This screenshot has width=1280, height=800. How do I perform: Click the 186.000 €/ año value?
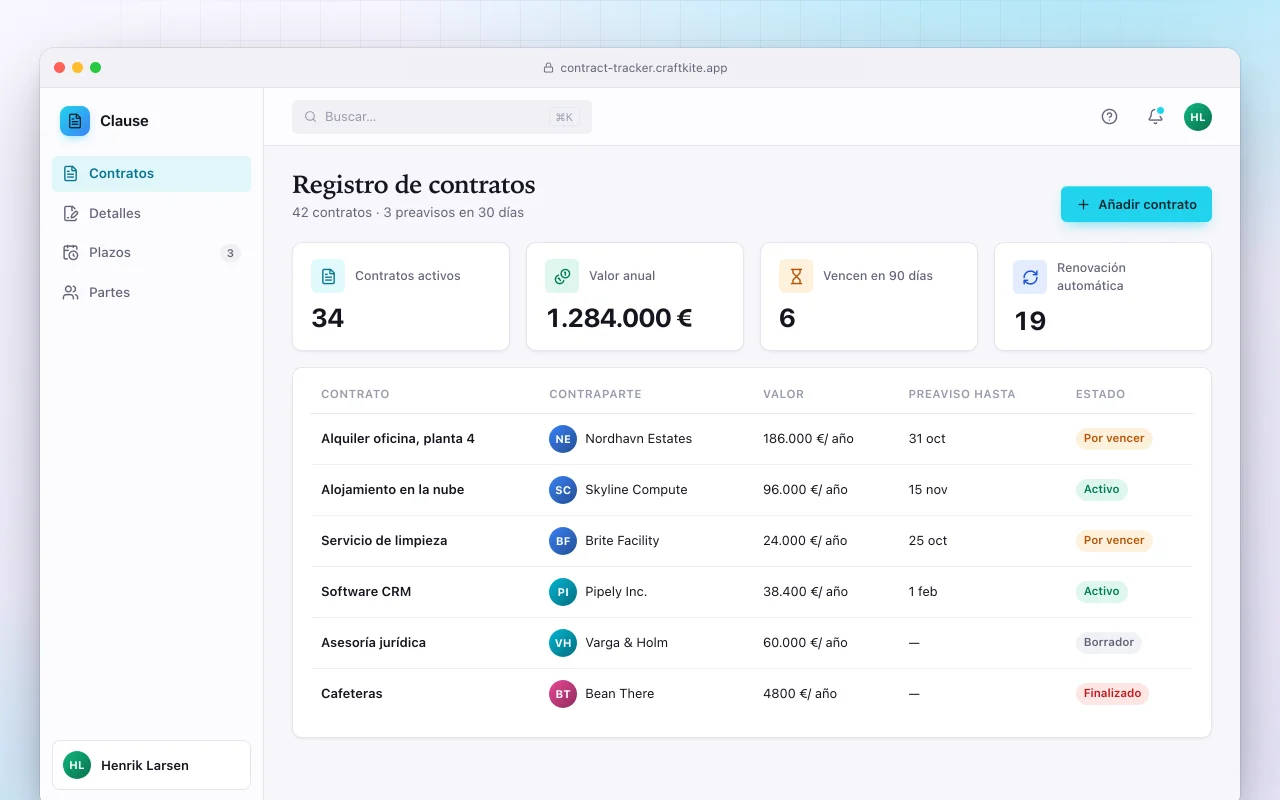[x=808, y=439]
